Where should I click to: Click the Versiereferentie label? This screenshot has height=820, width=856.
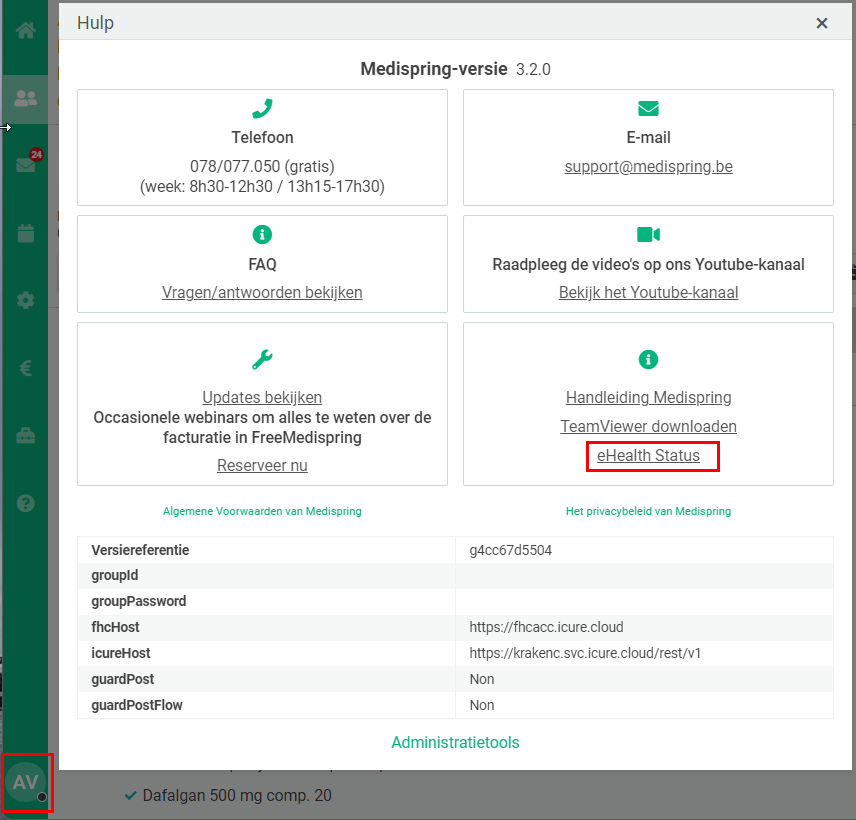pos(140,550)
